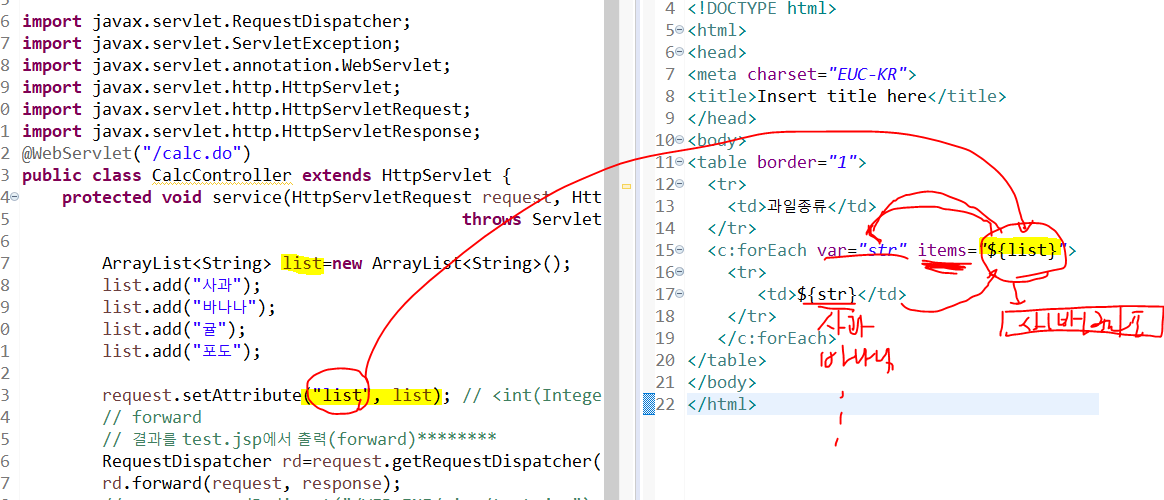Collapse the <table border> fold marker
The image size is (1164, 500).
[681, 162]
